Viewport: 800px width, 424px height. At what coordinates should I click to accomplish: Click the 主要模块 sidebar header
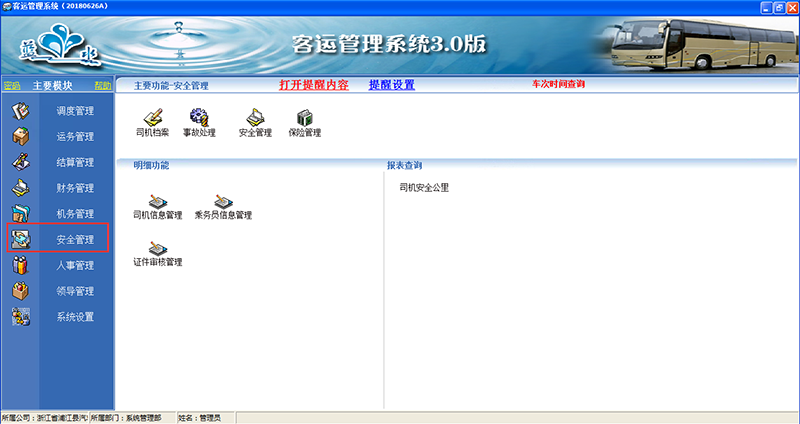[x=53, y=85]
